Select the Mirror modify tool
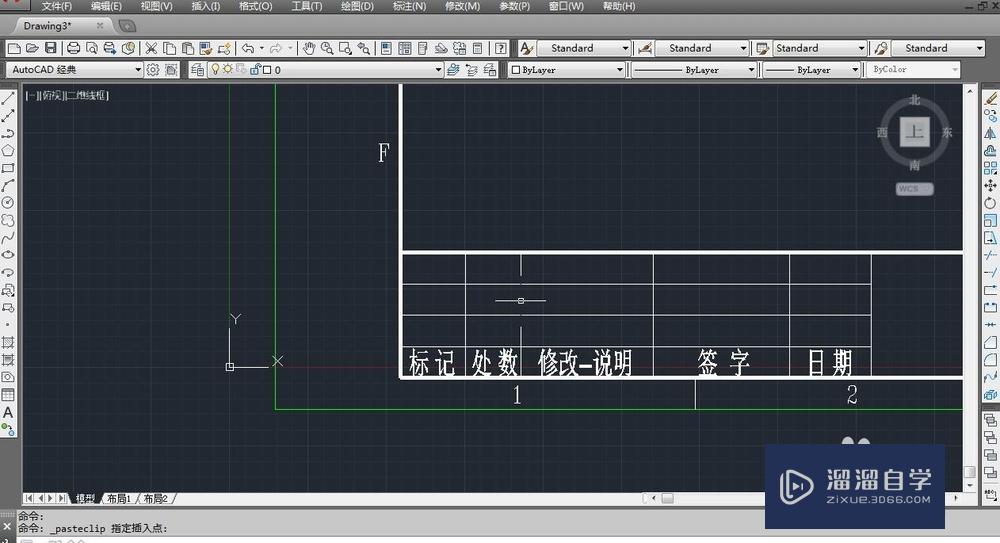This screenshot has width=1000, height=543. (990, 133)
